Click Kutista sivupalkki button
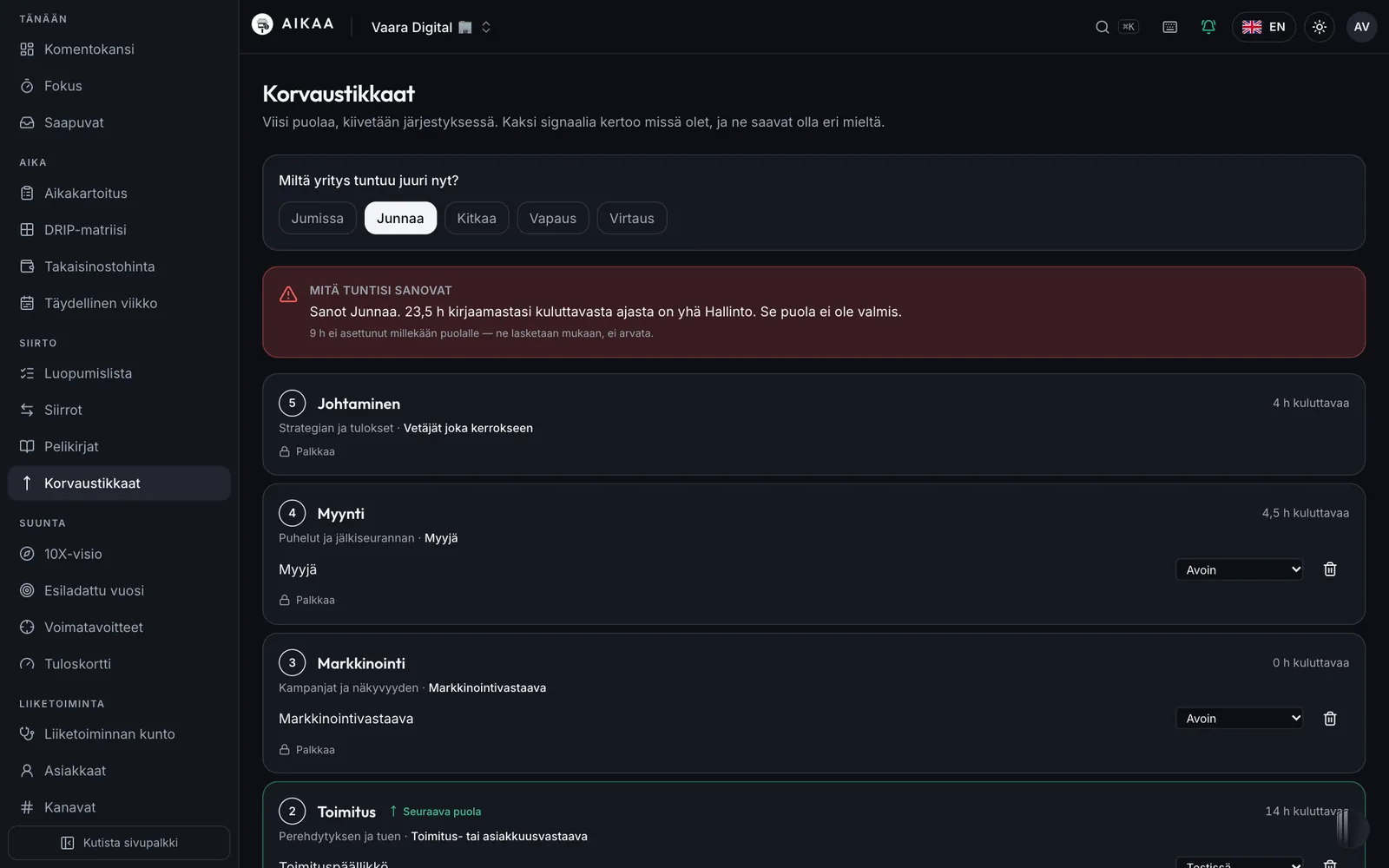The width and height of the screenshot is (1389, 868). pyautogui.click(x=119, y=843)
